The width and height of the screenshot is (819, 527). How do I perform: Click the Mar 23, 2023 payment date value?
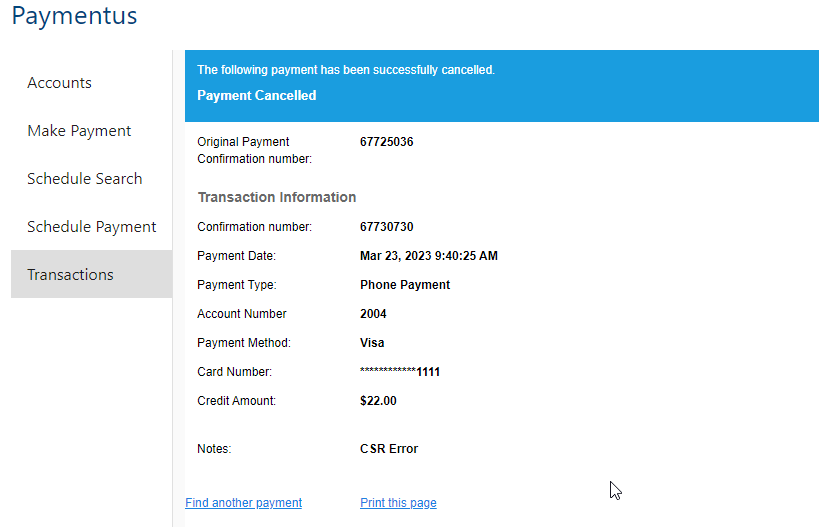pos(429,256)
